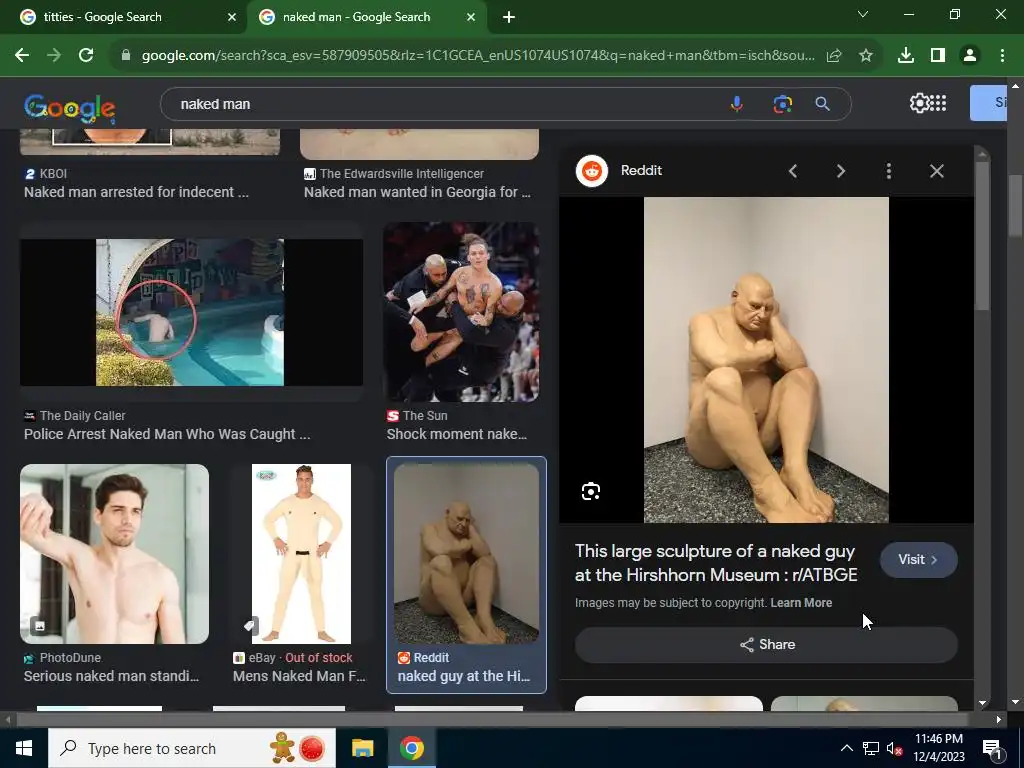Open the Reddit source logo in preview
The width and height of the screenshot is (1024, 768).
pos(592,171)
